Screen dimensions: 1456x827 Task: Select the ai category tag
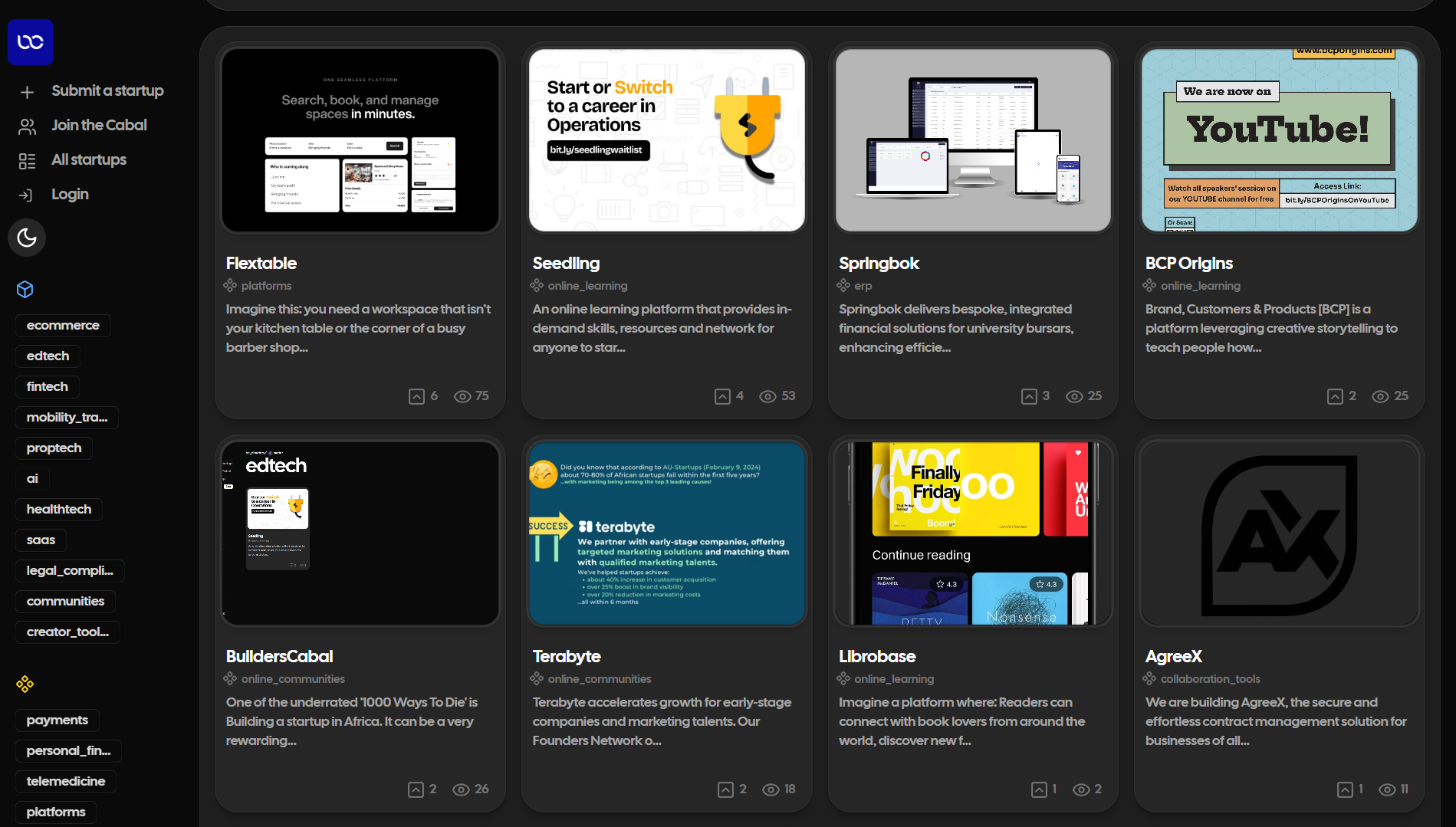coord(32,478)
